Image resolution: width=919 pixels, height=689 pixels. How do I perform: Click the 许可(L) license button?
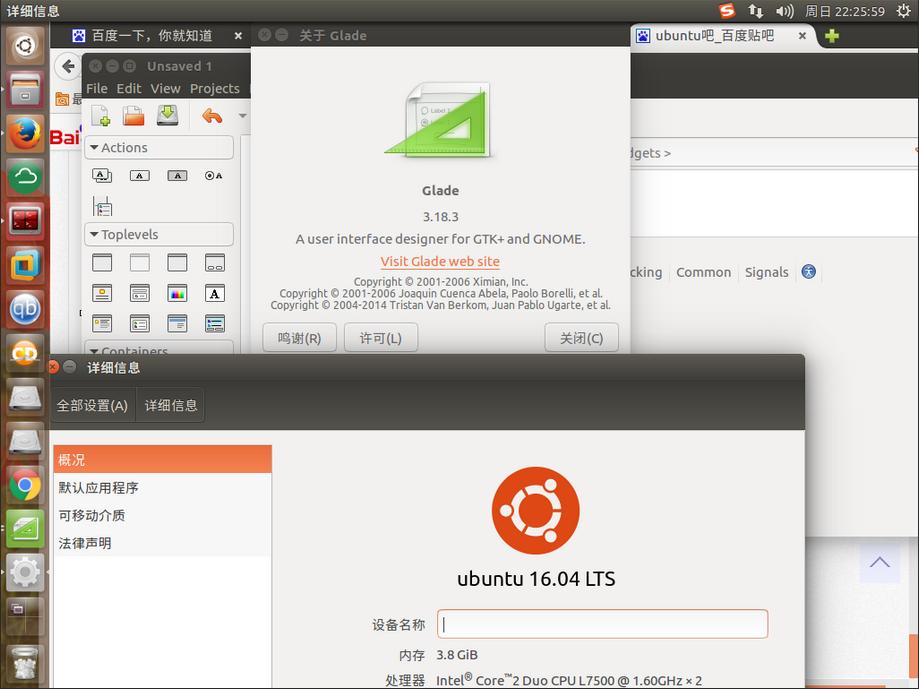click(380, 338)
